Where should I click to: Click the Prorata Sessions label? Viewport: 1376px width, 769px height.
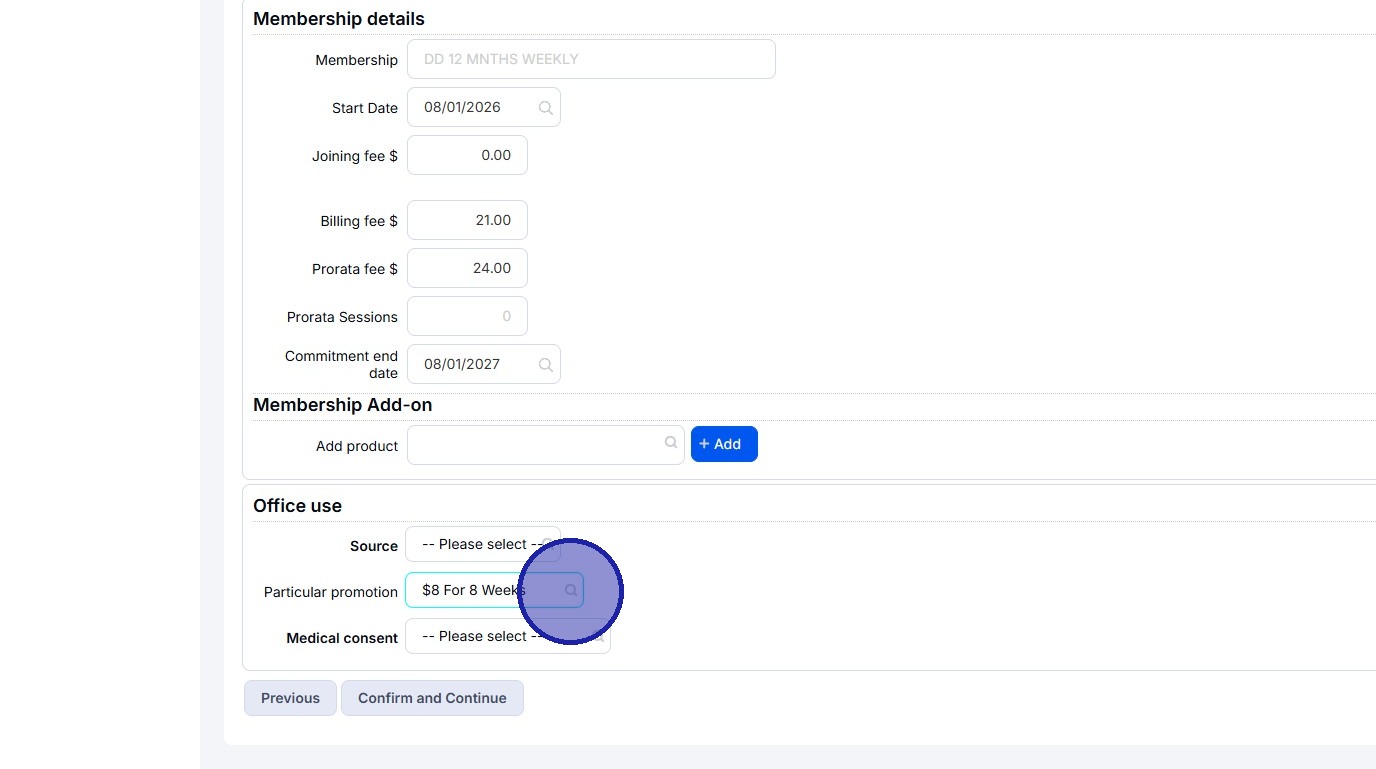[342, 317]
